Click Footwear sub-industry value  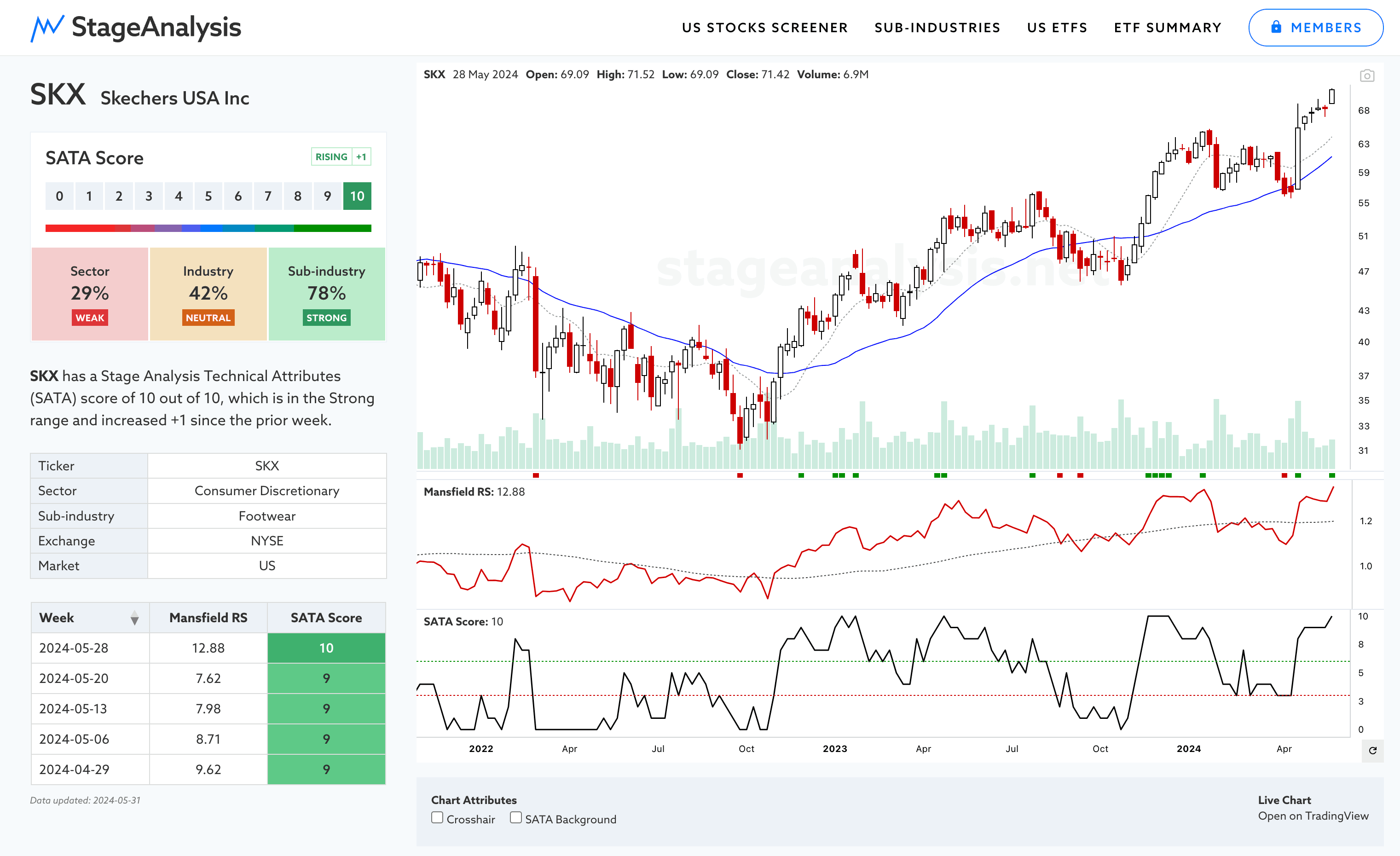tap(266, 516)
